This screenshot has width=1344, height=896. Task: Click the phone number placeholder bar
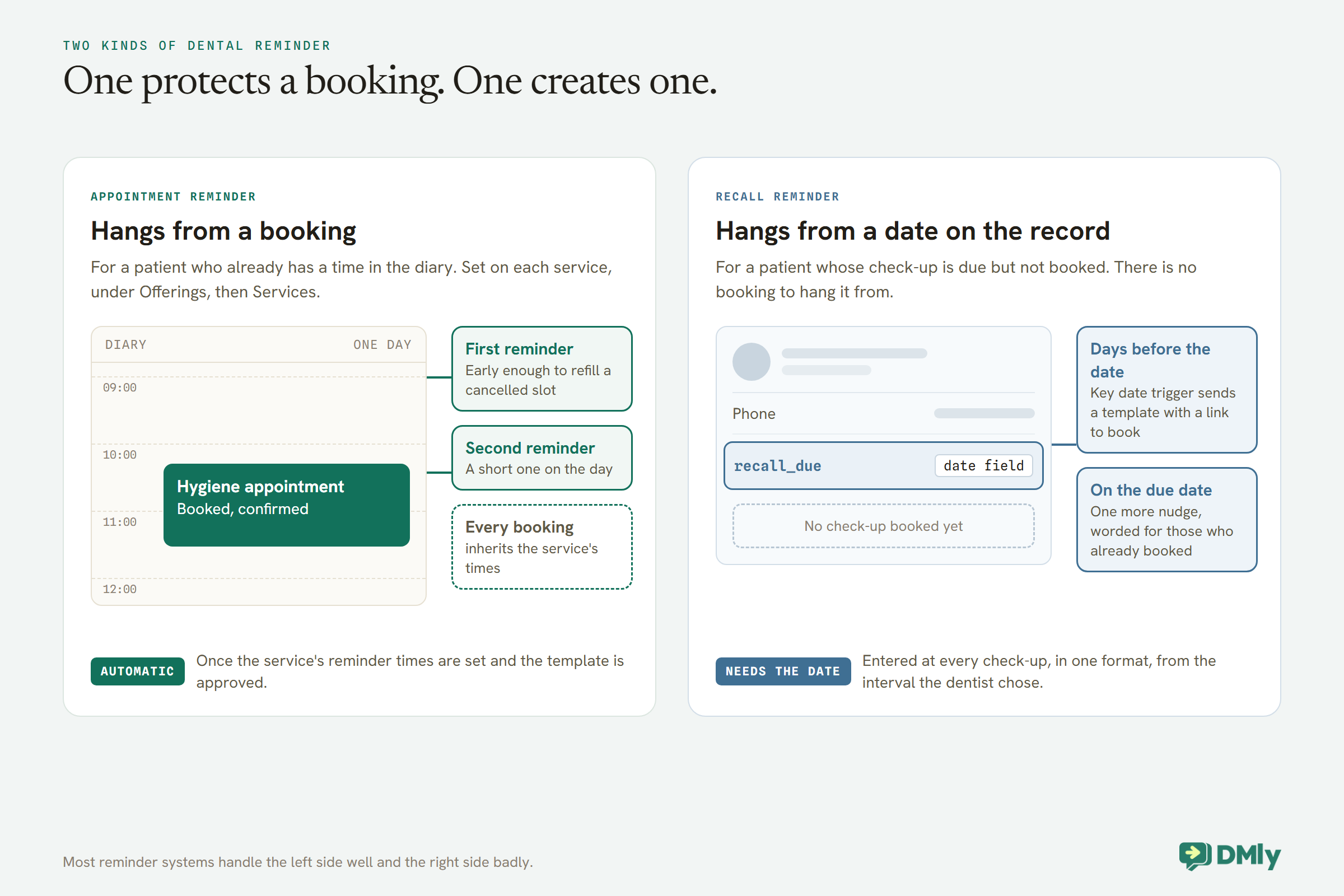[x=984, y=413]
